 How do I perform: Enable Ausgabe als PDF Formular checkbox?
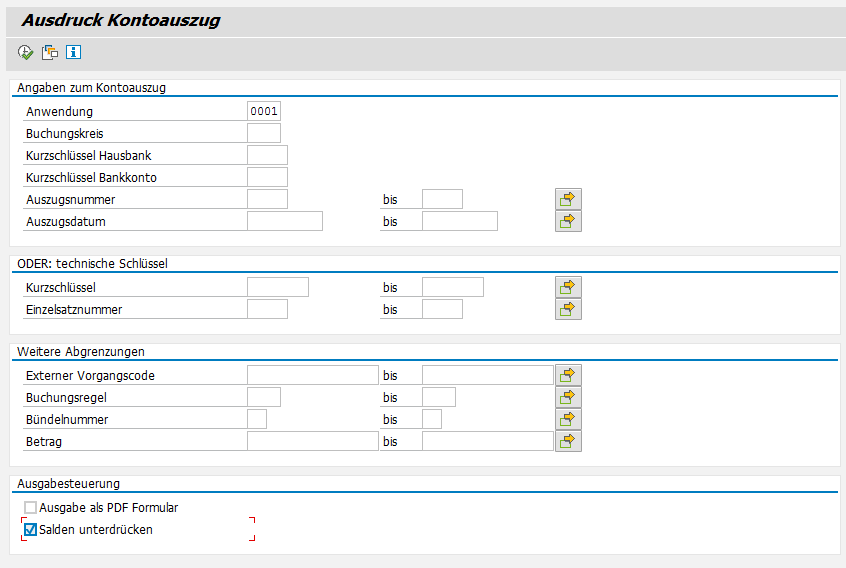click(30, 508)
